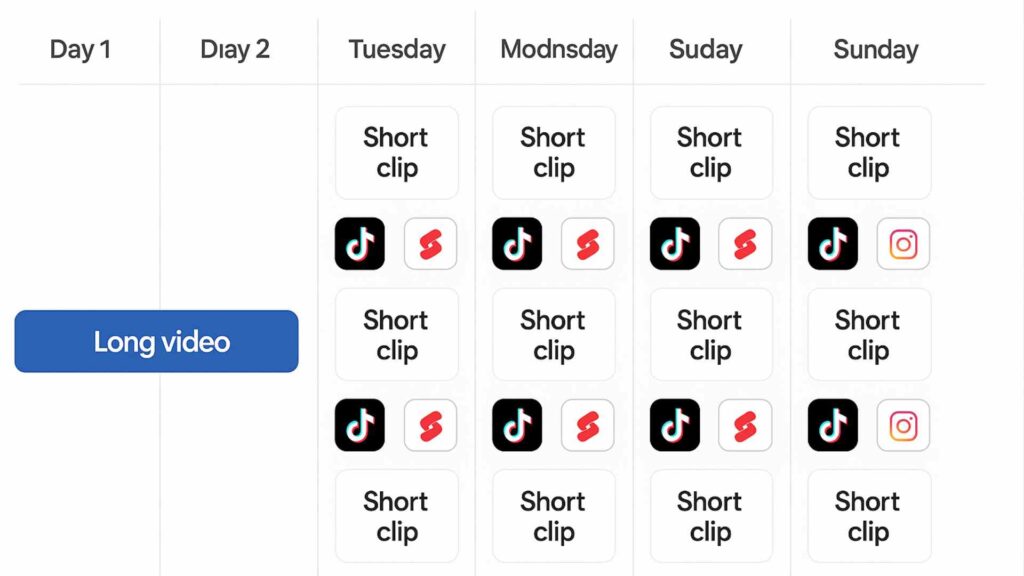Click the TikTok icon under Tuesday's first clip

(360, 244)
